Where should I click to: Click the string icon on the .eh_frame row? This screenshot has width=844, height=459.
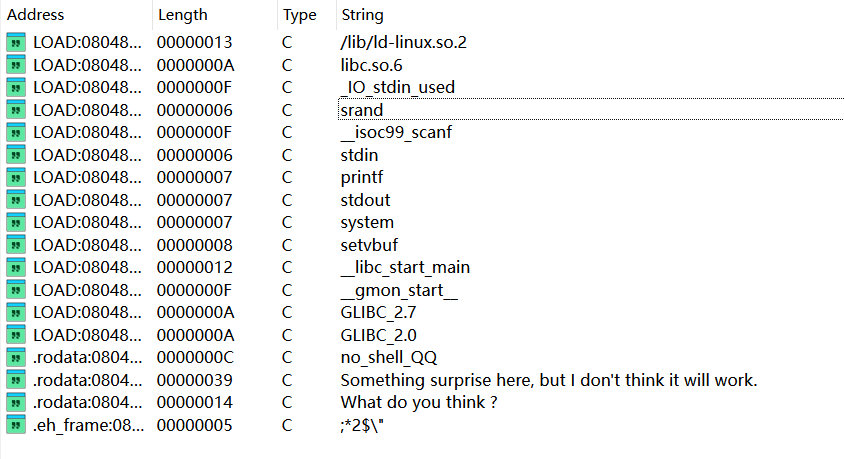(16, 425)
